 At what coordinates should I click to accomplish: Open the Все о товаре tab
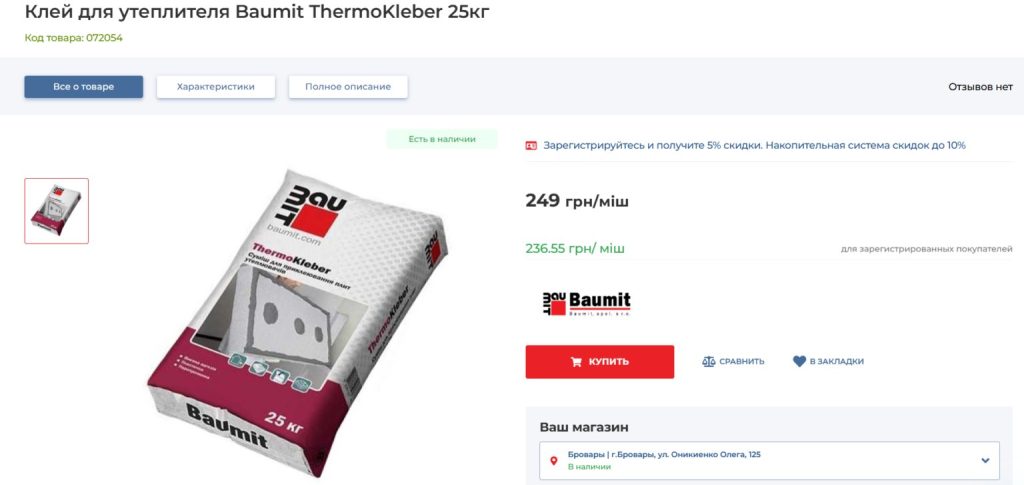[x=84, y=87]
